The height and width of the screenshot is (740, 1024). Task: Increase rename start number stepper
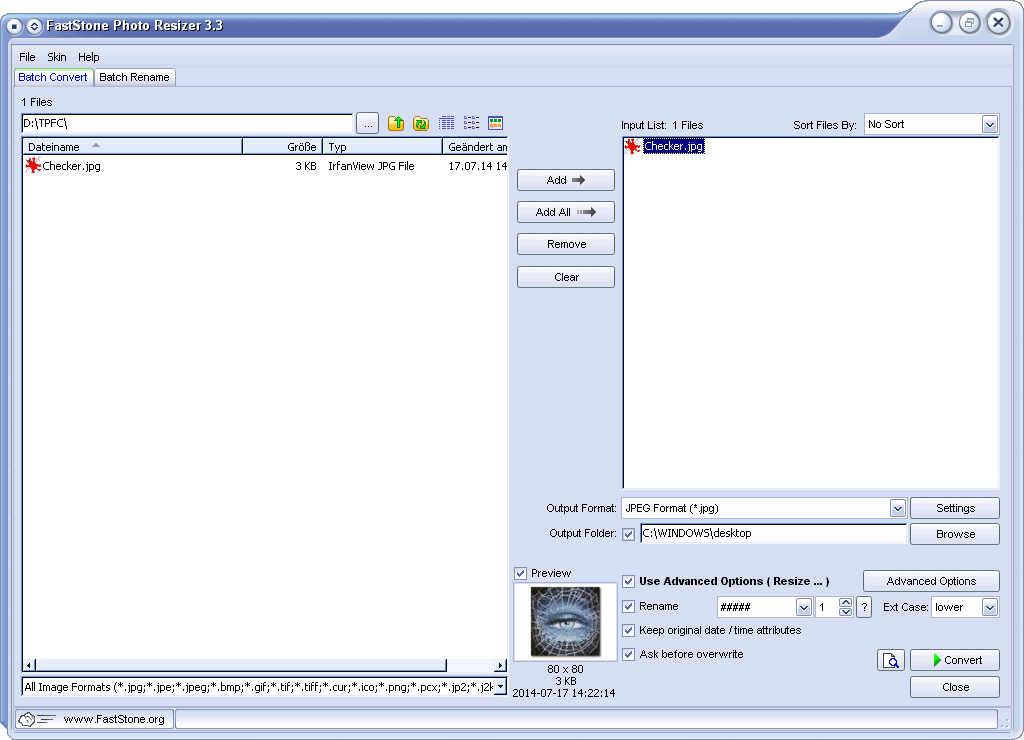tap(845, 602)
